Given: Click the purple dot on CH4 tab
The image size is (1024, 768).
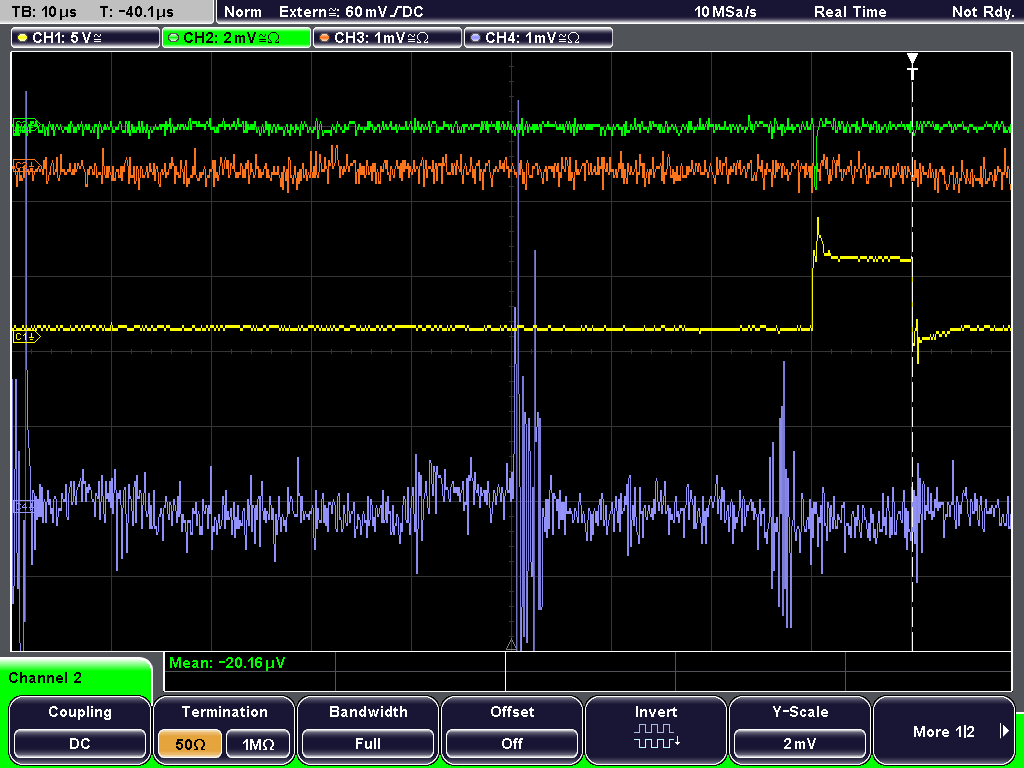Looking at the screenshot, I should pyautogui.click(x=475, y=38).
